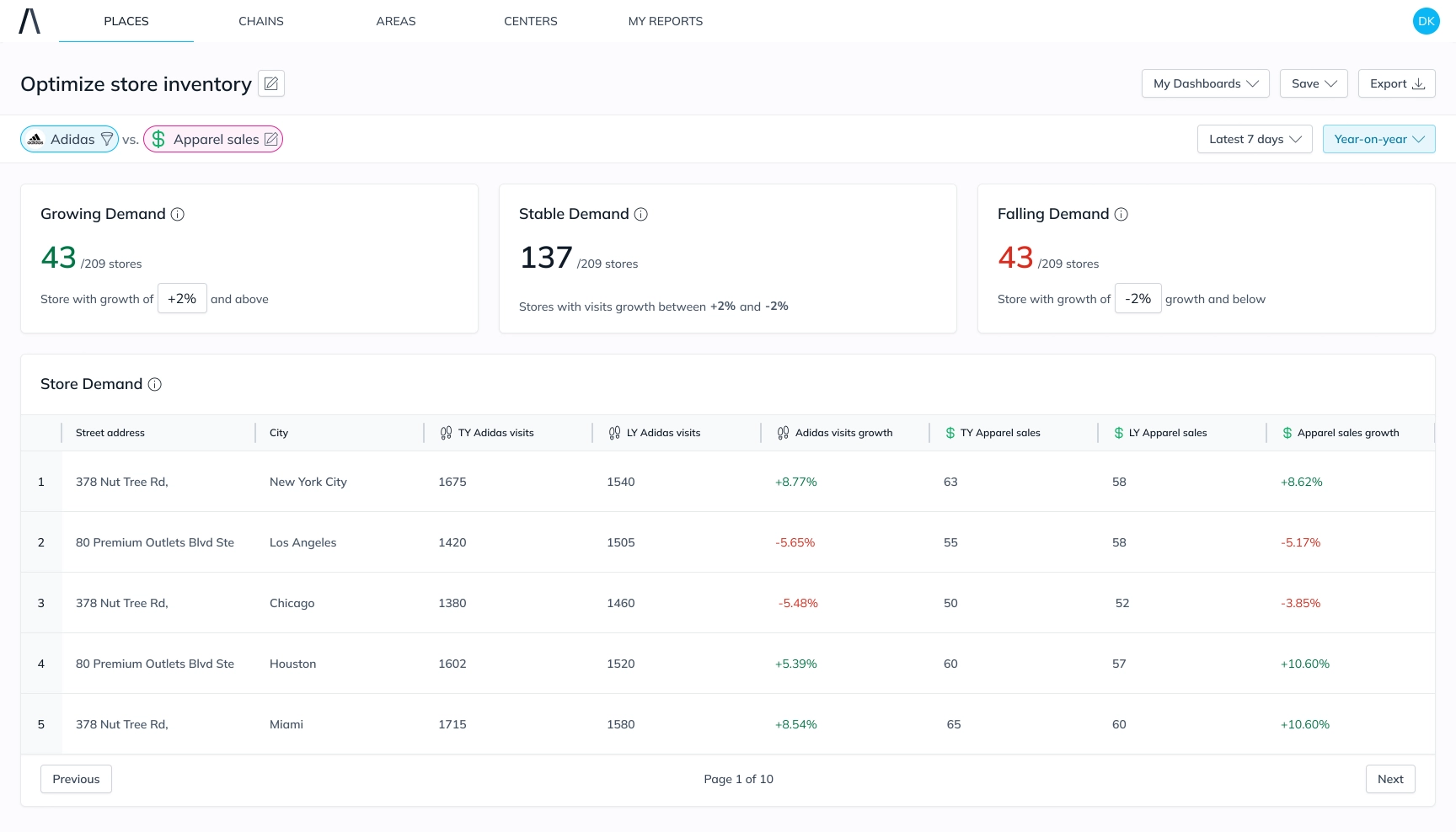The height and width of the screenshot is (832, 1456).
Task: Open the DK user avatar menu
Action: [x=1427, y=21]
